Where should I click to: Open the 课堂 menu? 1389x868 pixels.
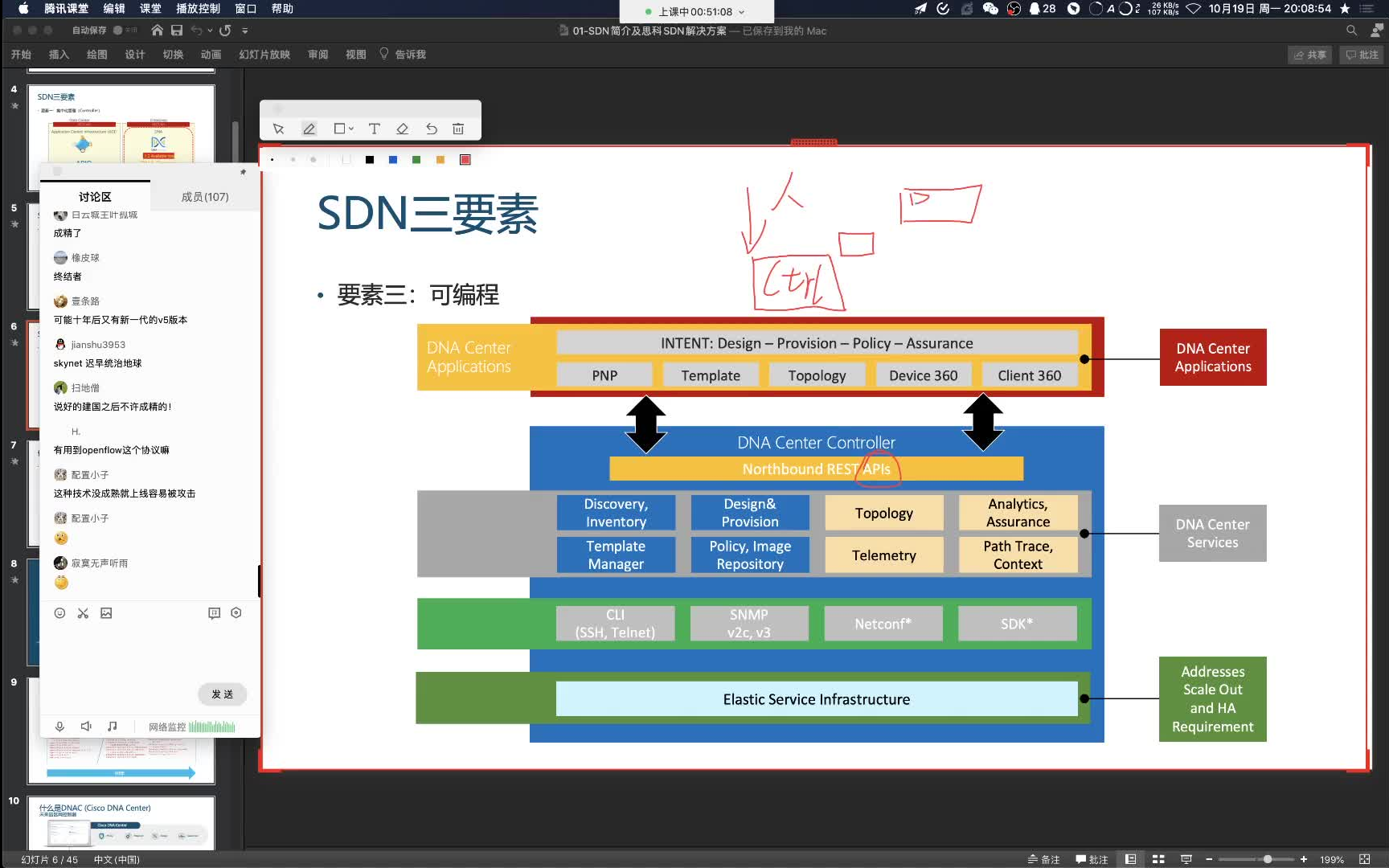(x=150, y=9)
